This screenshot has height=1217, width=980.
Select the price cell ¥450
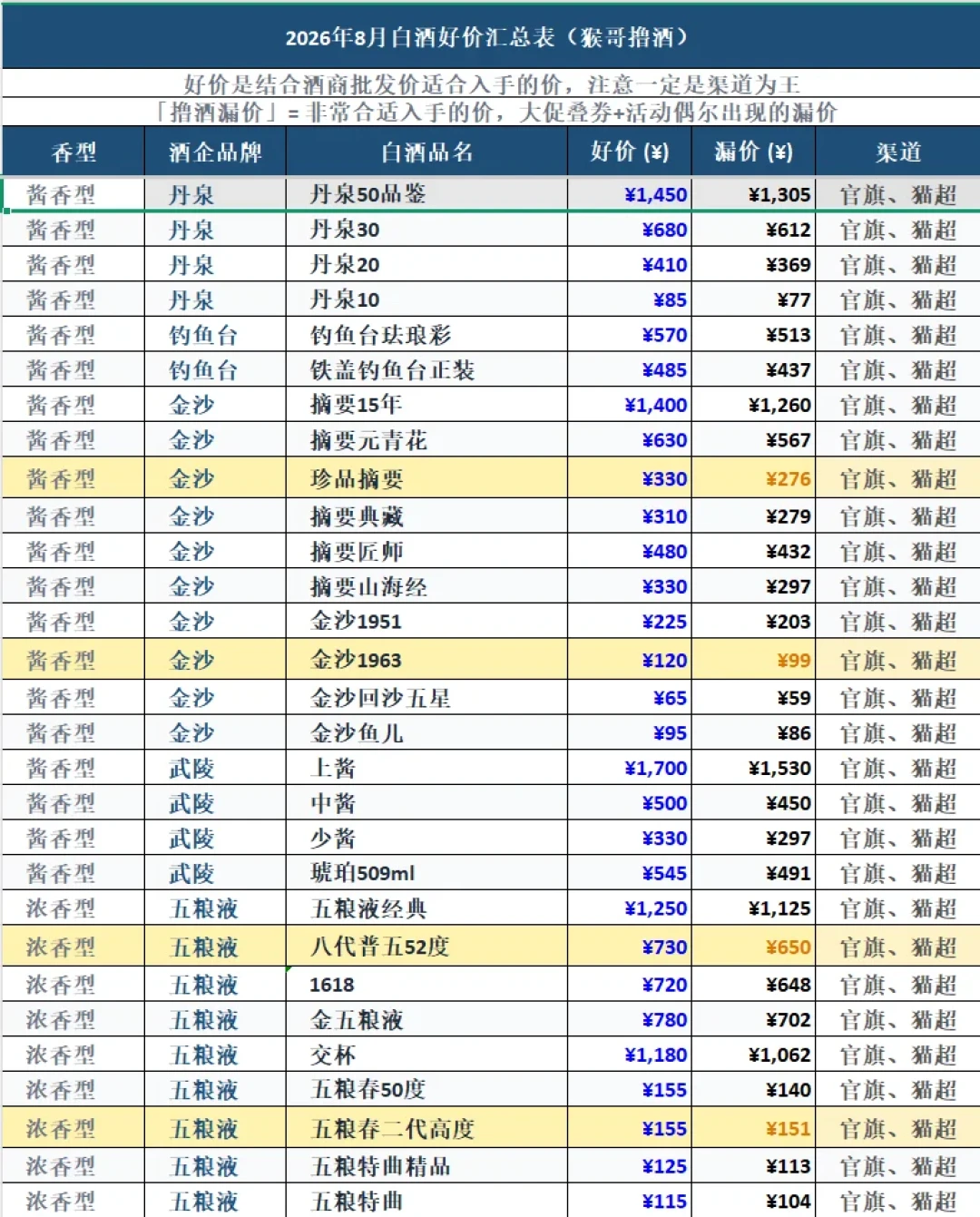(753, 803)
